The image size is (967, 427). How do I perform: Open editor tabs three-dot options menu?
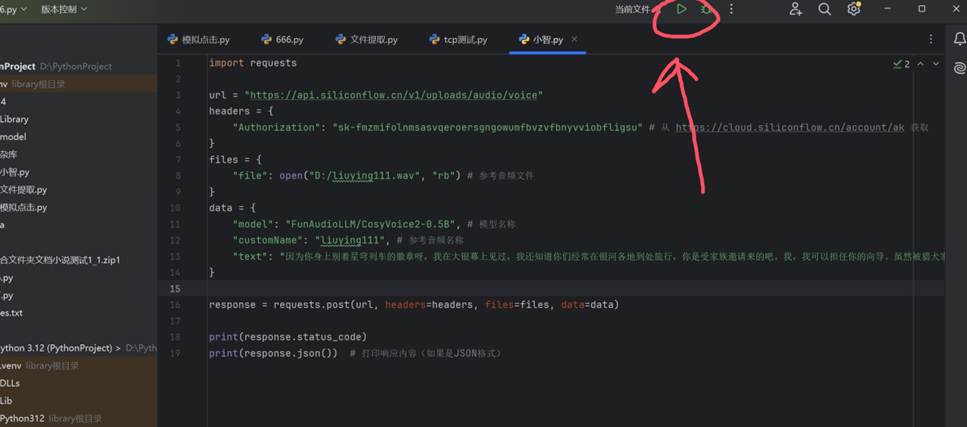(931, 40)
